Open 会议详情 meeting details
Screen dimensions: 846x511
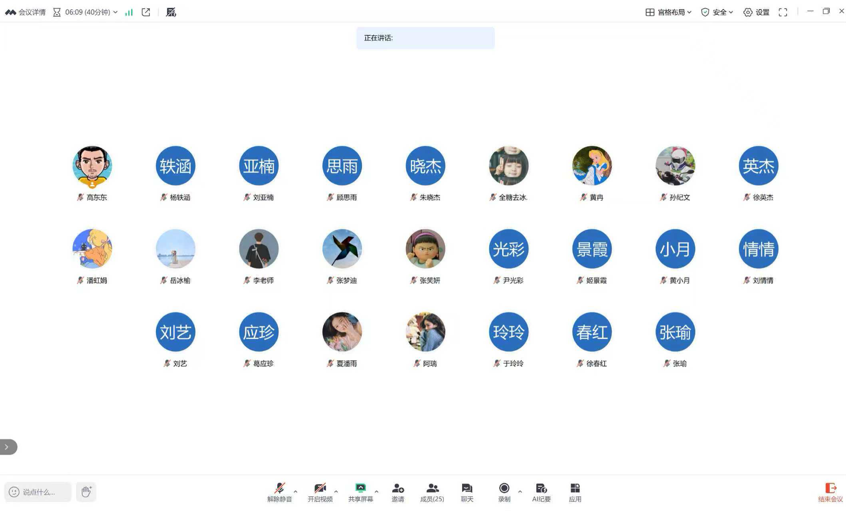pyautogui.click(x=25, y=12)
